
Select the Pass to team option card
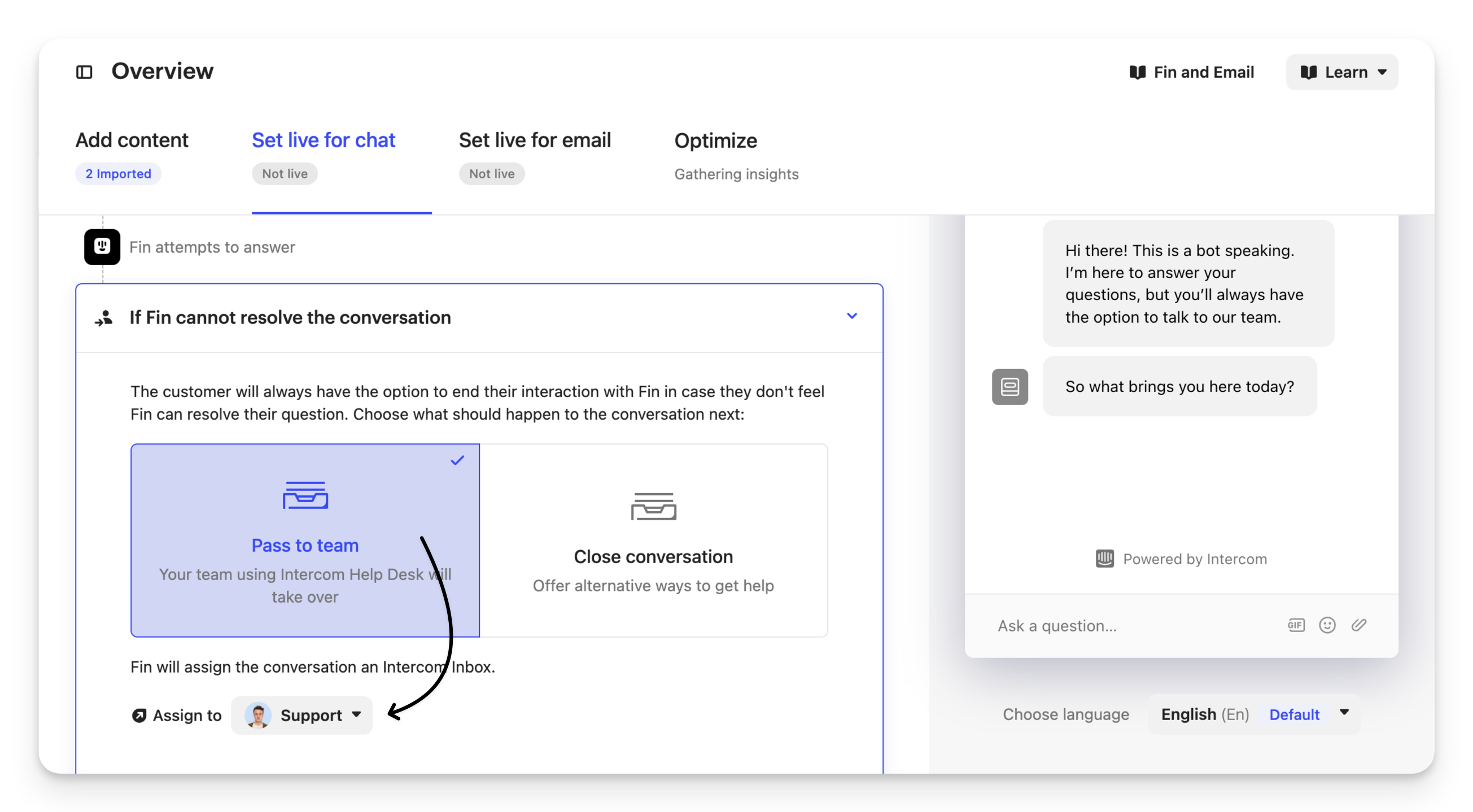point(305,540)
